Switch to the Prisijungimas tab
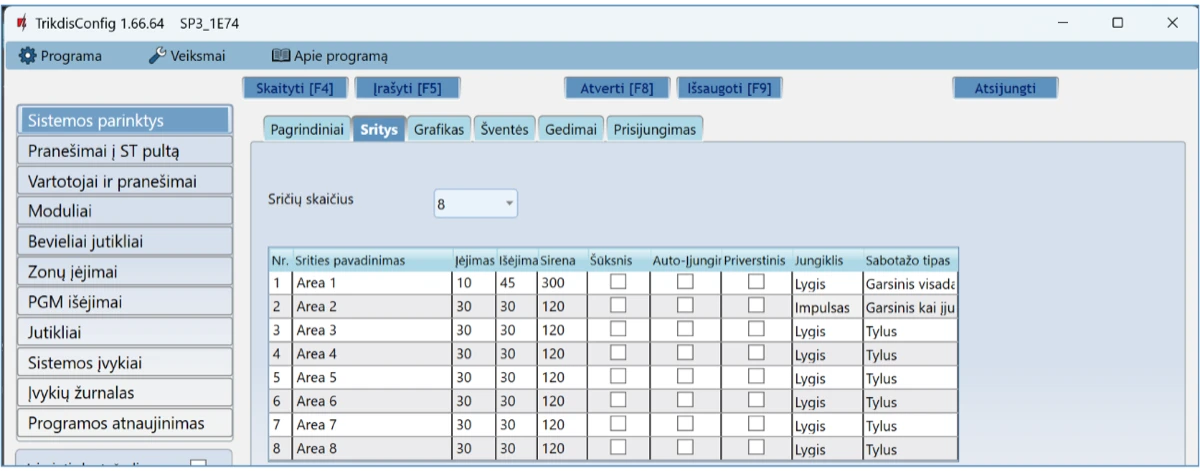The height and width of the screenshot is (471, 1200). pos(654,130)
